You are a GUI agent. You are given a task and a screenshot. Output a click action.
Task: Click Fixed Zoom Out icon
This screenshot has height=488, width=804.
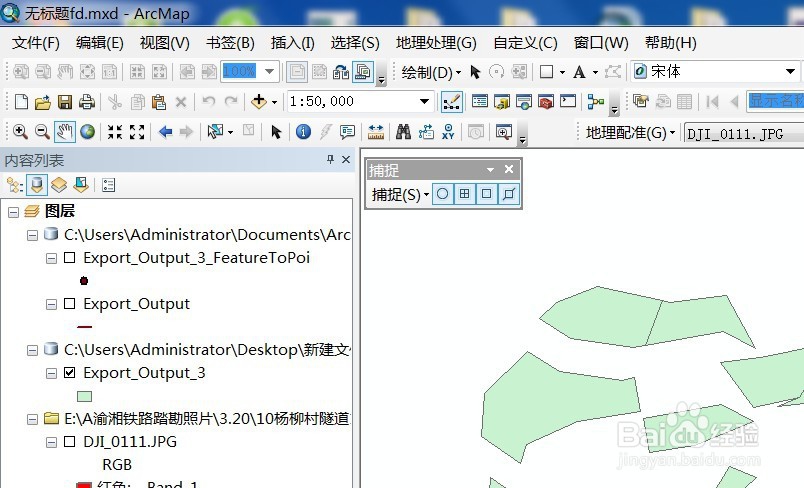click(x=137, y=132)
